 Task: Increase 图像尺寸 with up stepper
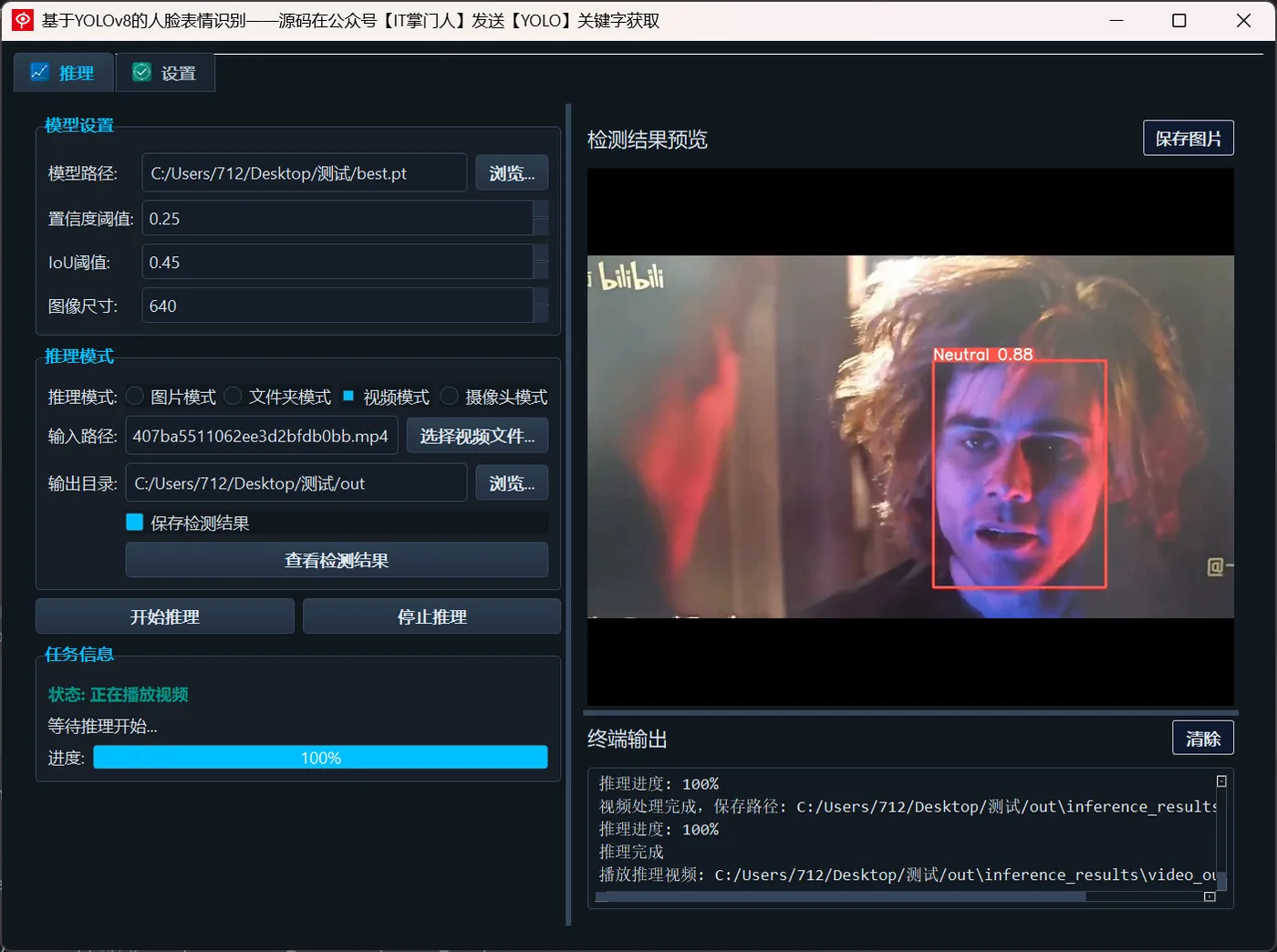coord(541,297)
